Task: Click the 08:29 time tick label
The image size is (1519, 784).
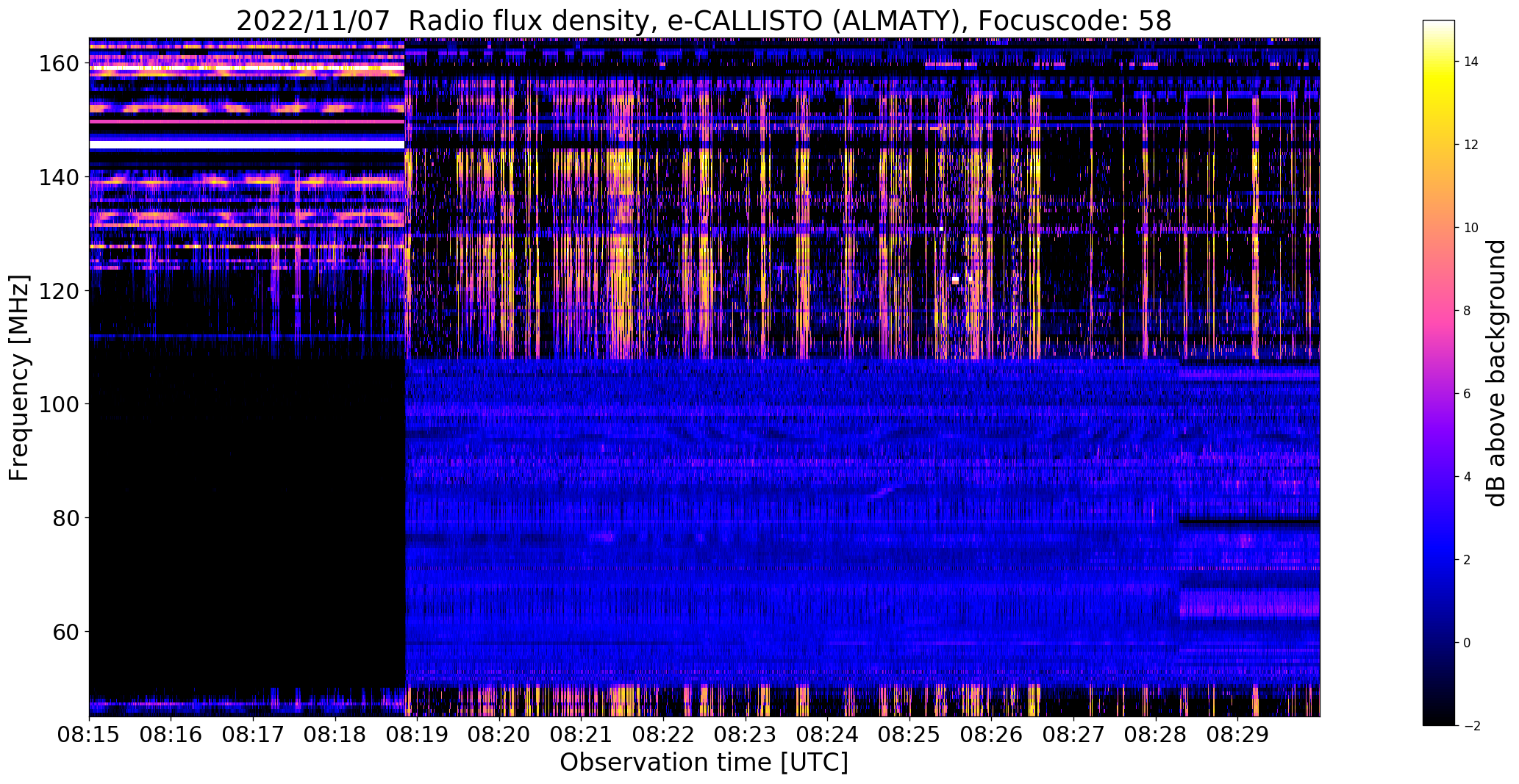Action: tap(1237, 734)
